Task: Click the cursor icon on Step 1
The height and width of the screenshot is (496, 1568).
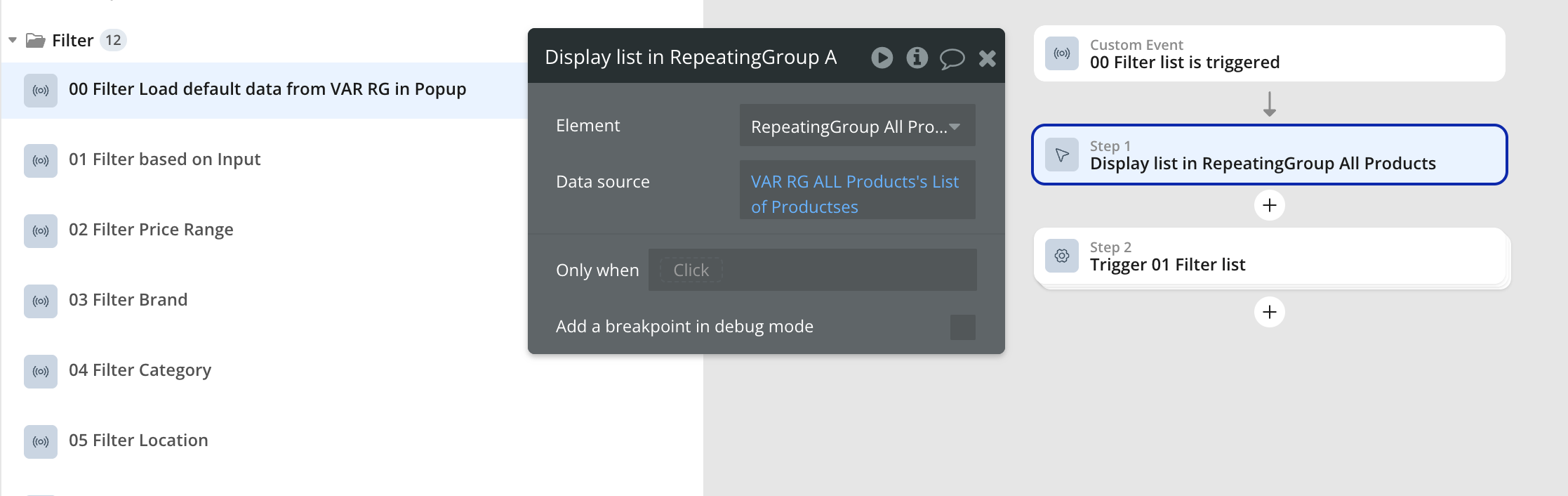Action: pos(1062,155)
